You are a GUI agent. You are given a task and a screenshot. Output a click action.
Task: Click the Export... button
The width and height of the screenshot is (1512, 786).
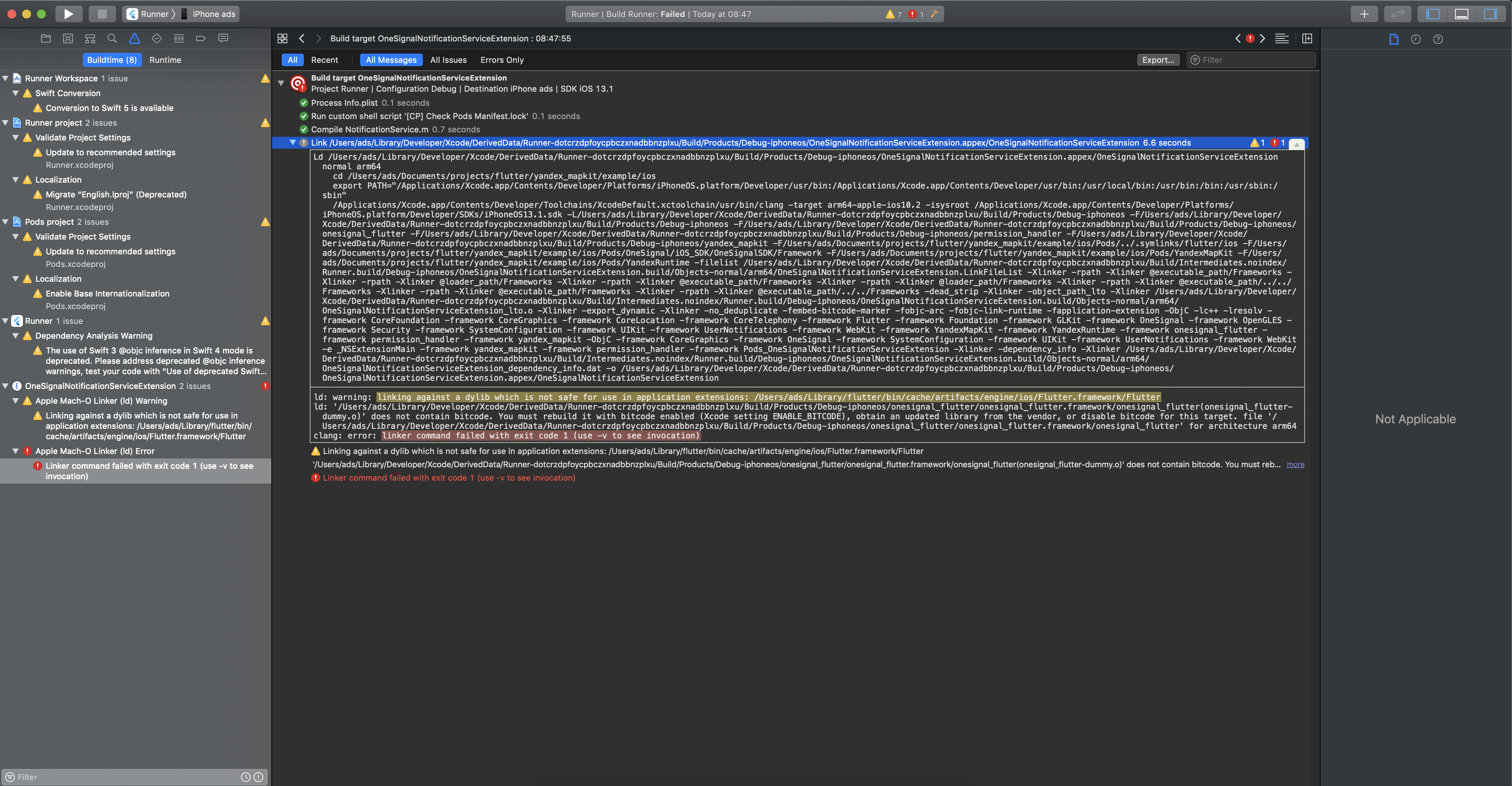[1158, 60]
